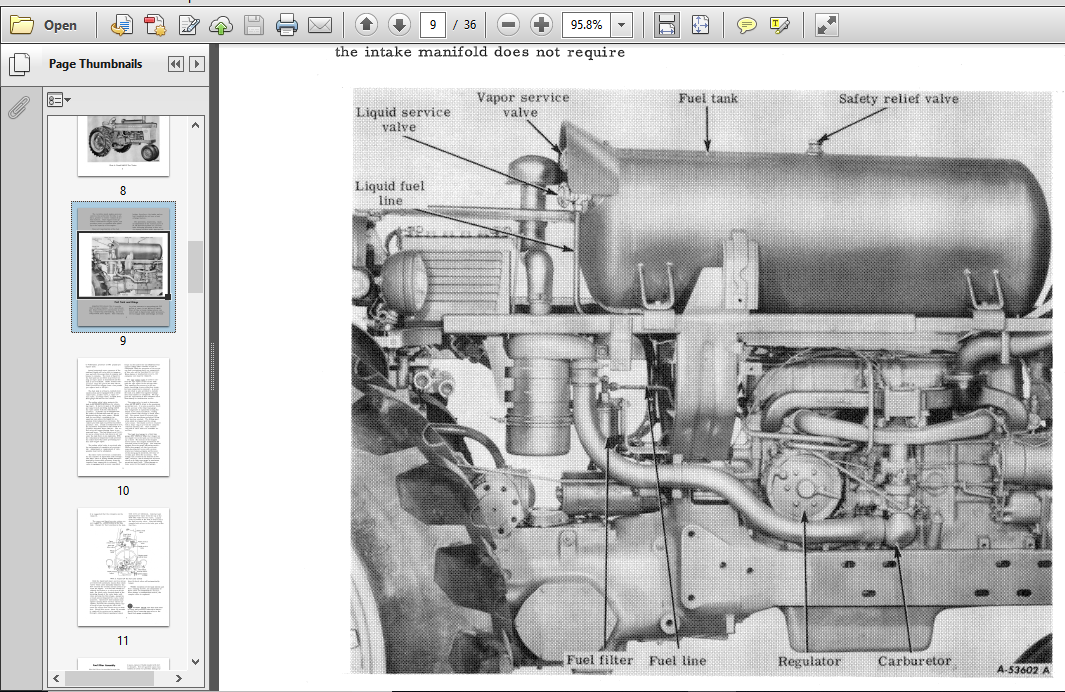This screenshot has height=692, width=1065.
Task: Open the Attachments paperclip panel
Action: [x=19, y=107]
